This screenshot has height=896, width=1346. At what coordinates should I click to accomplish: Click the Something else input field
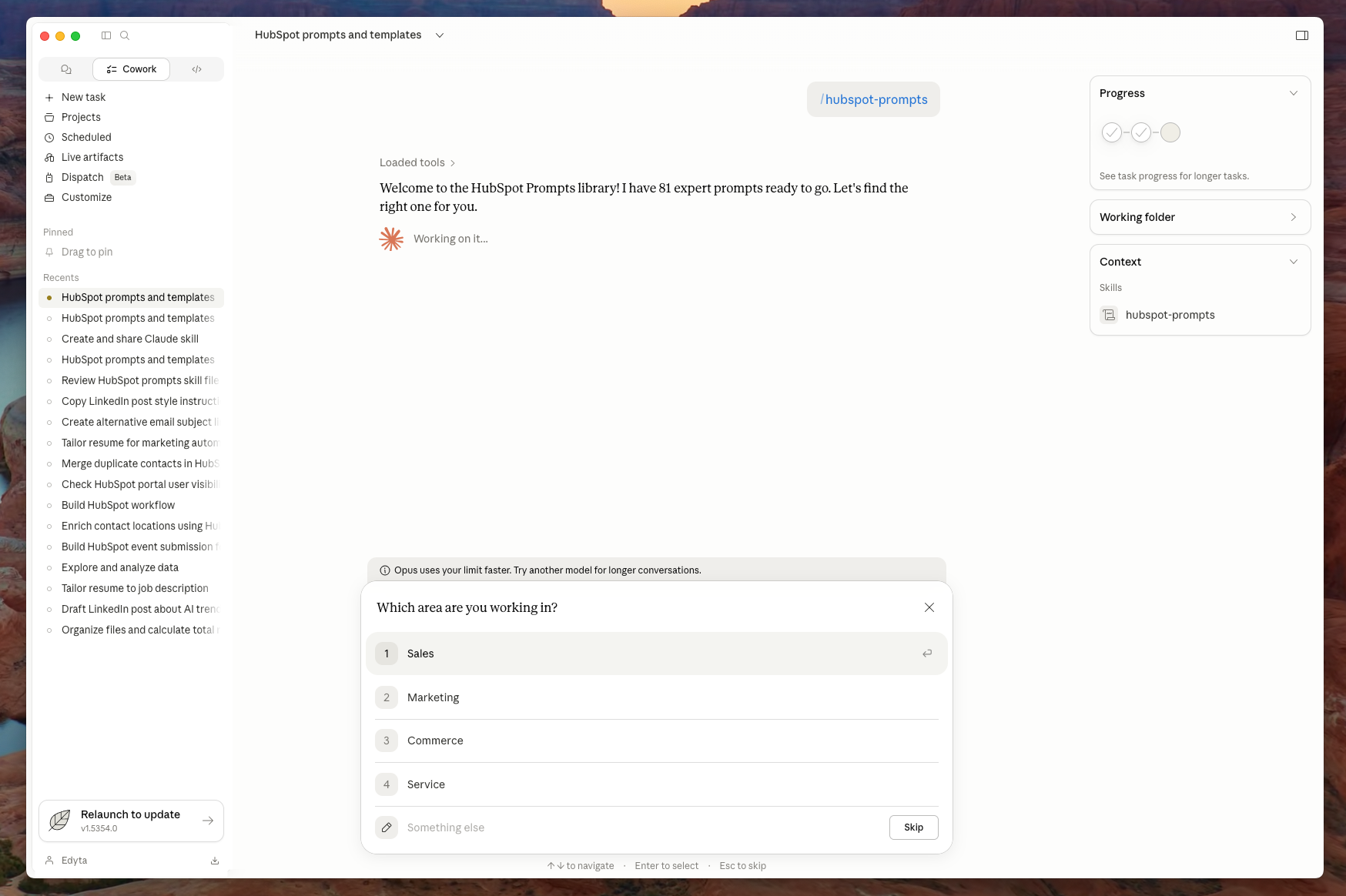(x=644, y=827)
